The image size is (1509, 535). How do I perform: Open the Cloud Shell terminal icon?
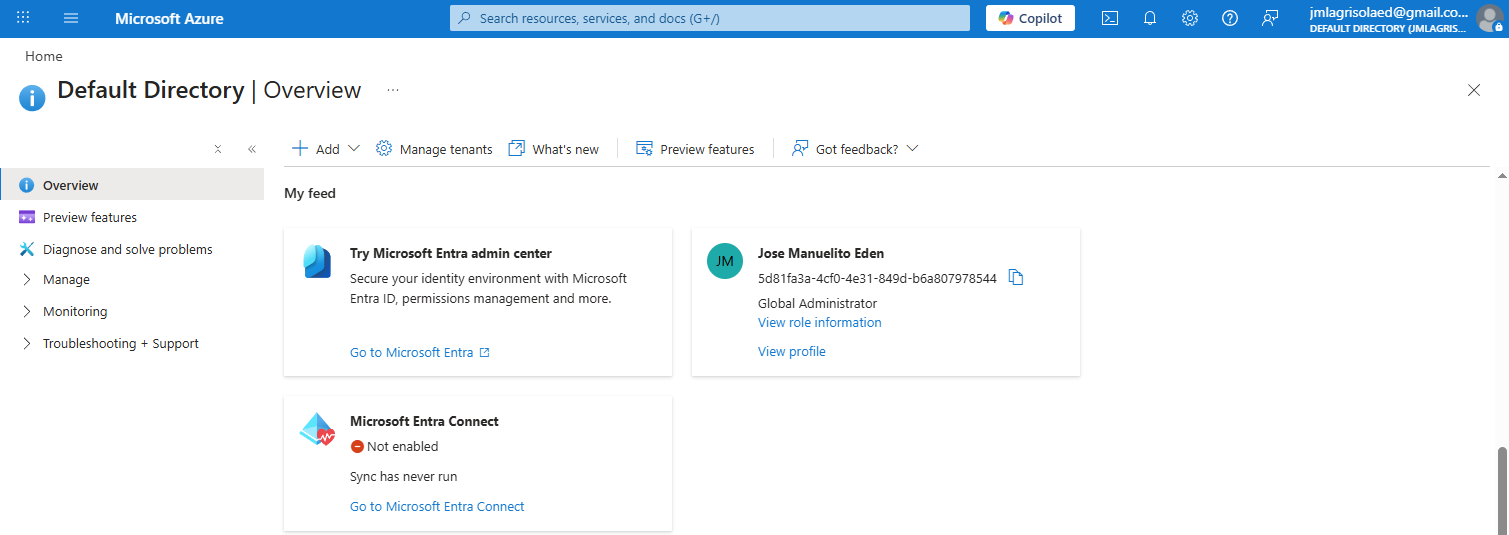point(1109,18)
